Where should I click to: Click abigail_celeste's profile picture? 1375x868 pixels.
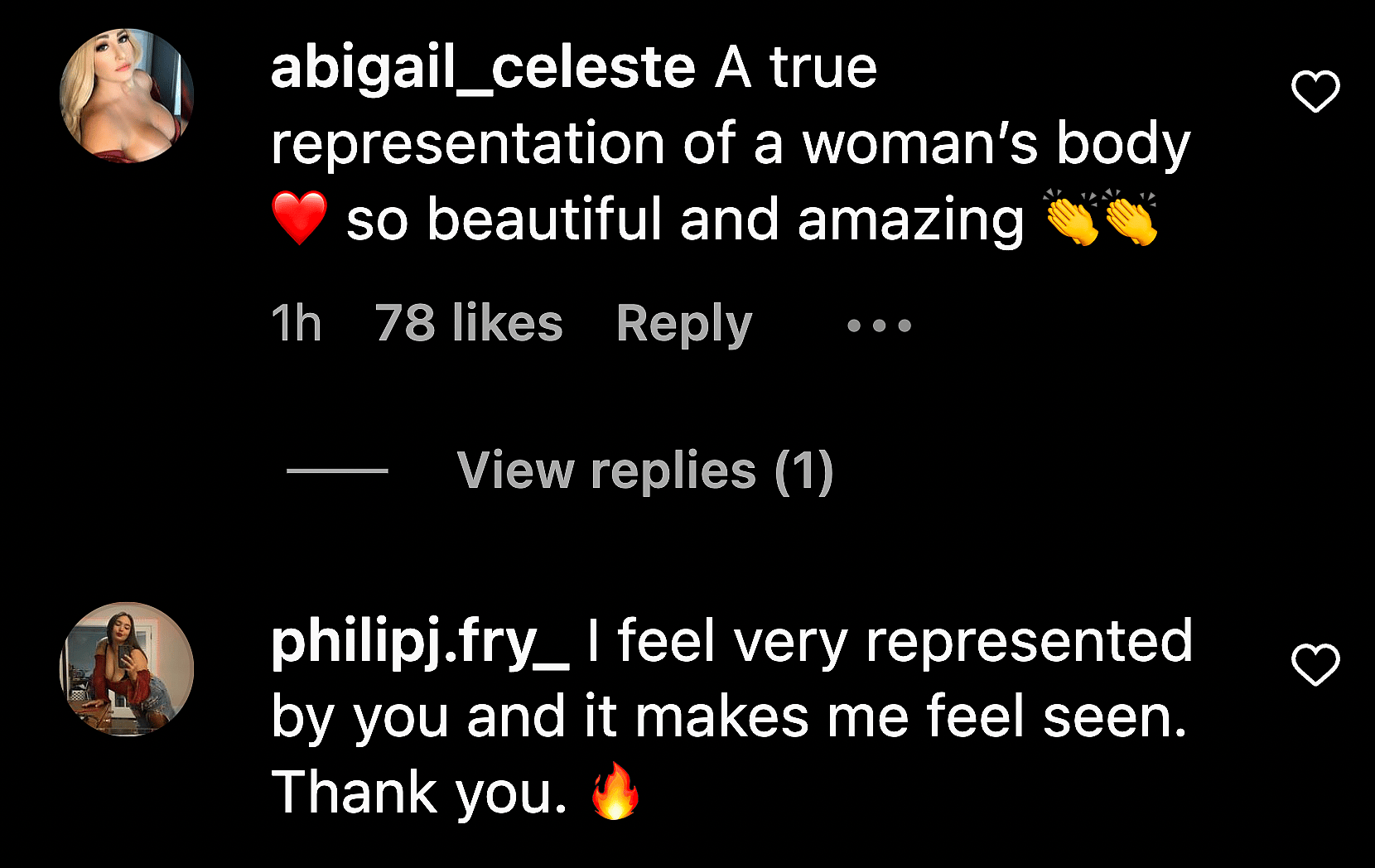tap(127, 95)
